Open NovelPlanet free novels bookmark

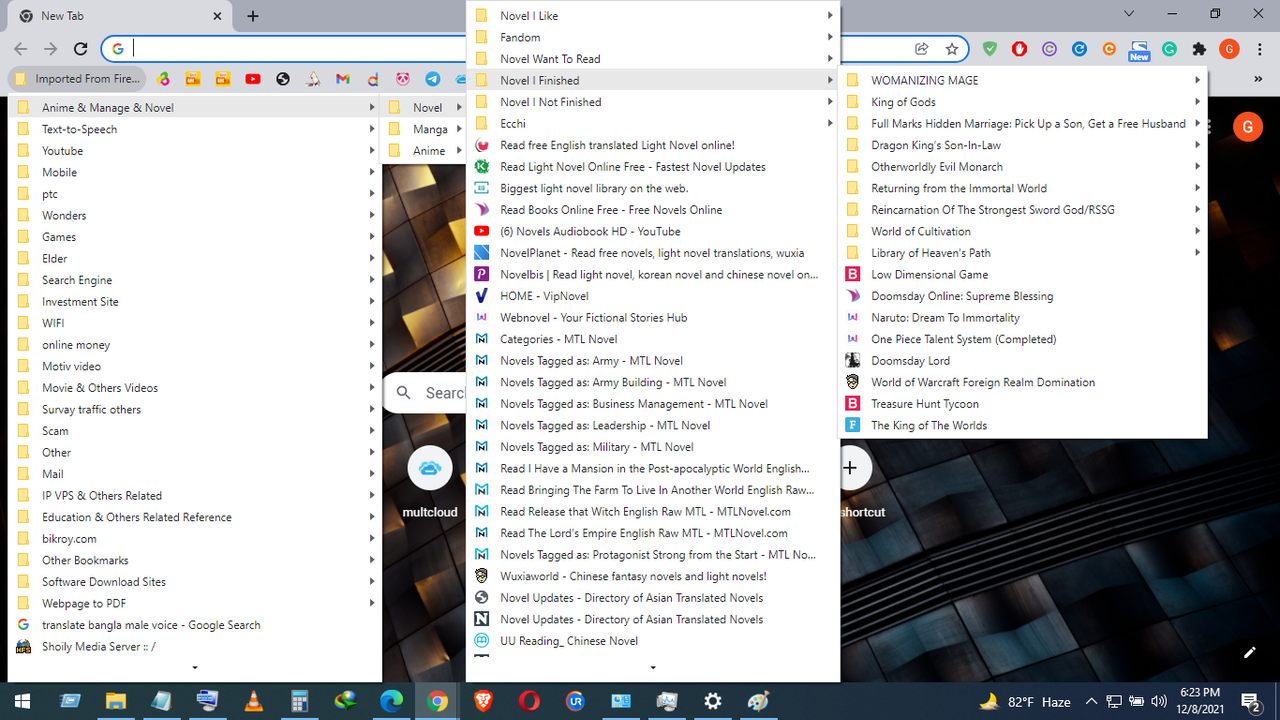(653, 253)
